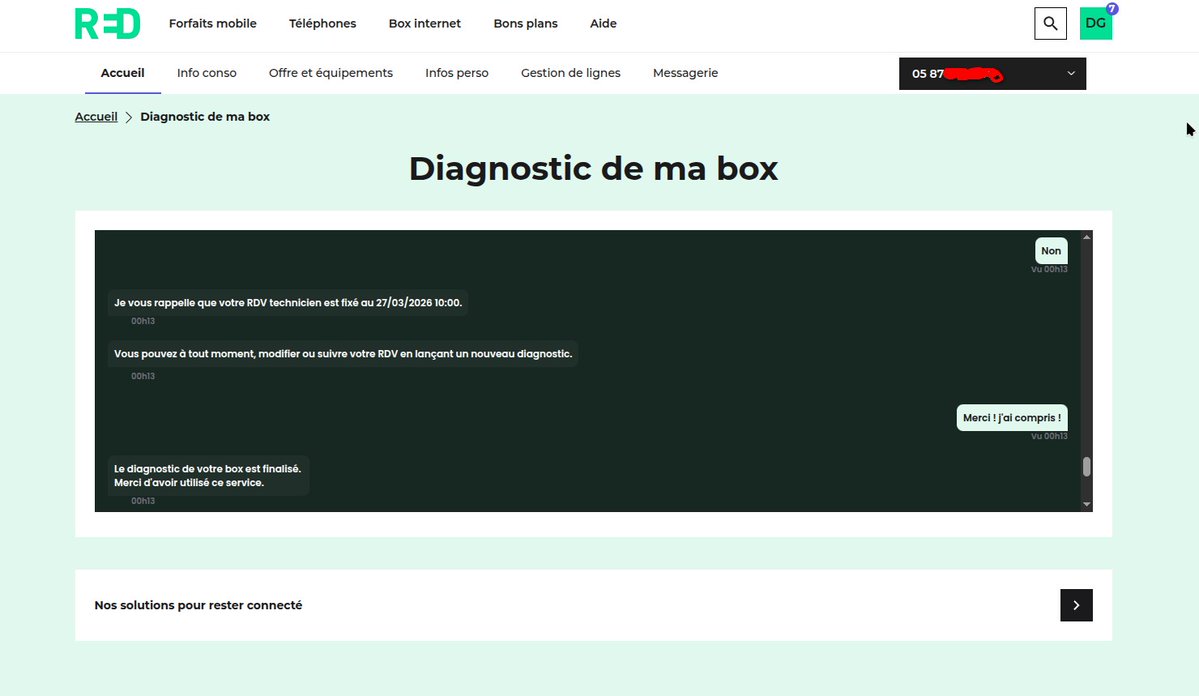1199x696 pixels.
Task: Click the 'Merci ! j'ai compris !' bubble
Action: [x=1012, y=418]
